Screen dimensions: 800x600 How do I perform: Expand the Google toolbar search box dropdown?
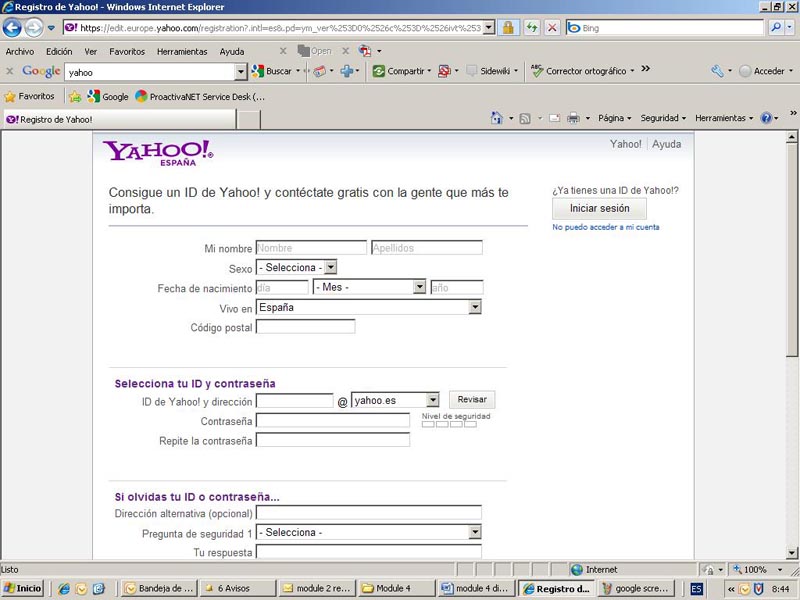point(241,72)
